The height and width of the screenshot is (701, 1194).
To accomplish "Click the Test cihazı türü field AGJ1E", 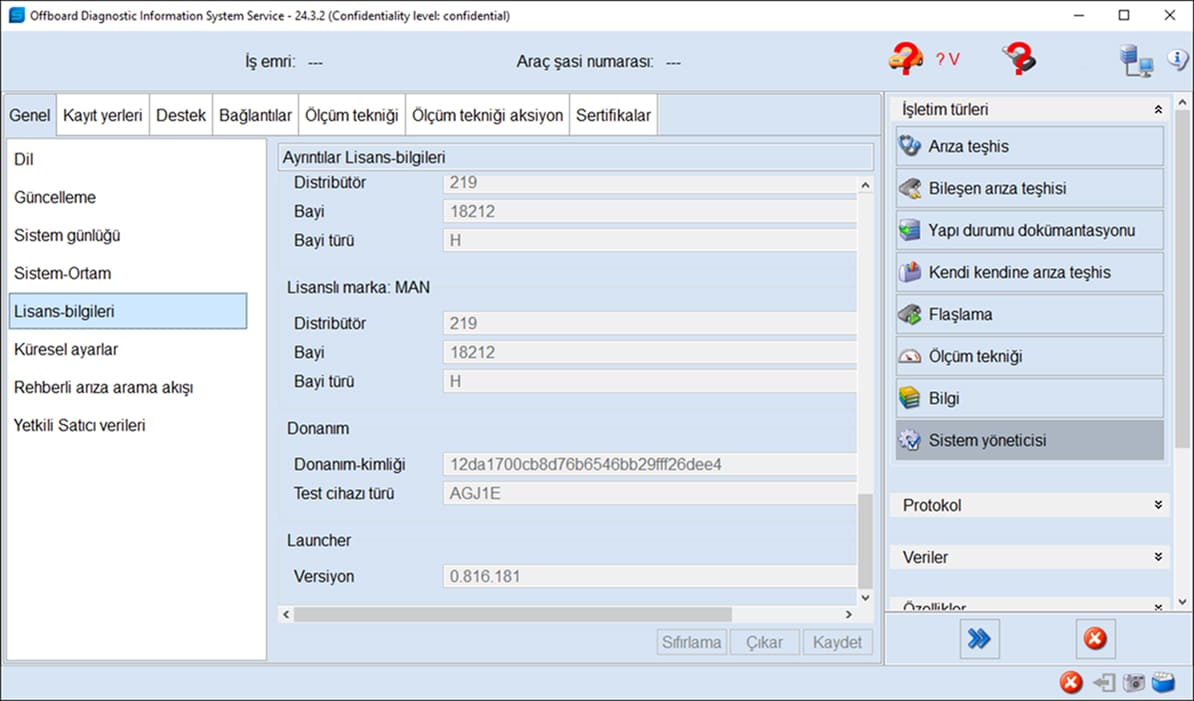I will tap(650, 493).
